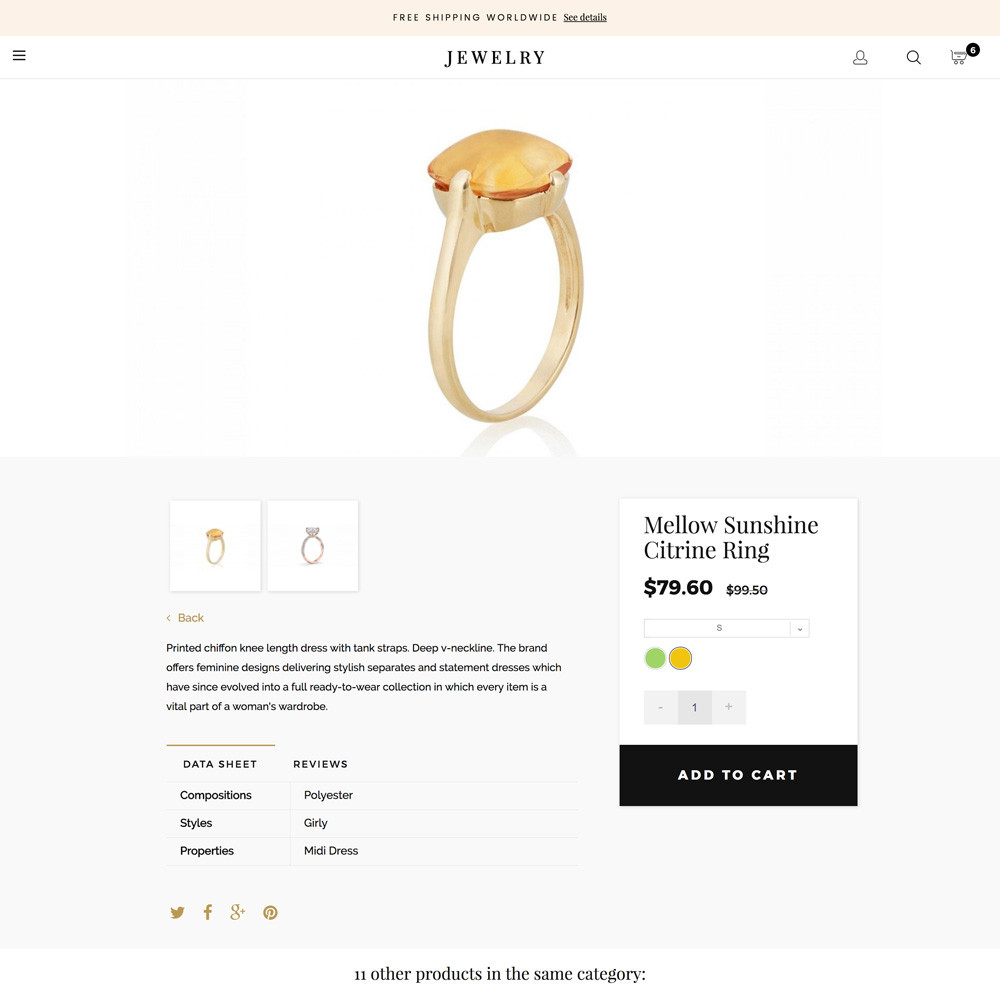The height and width of the screenshot is (1000, 1000).
Task: Open the hamburger menu
Action: click(19, 55)
